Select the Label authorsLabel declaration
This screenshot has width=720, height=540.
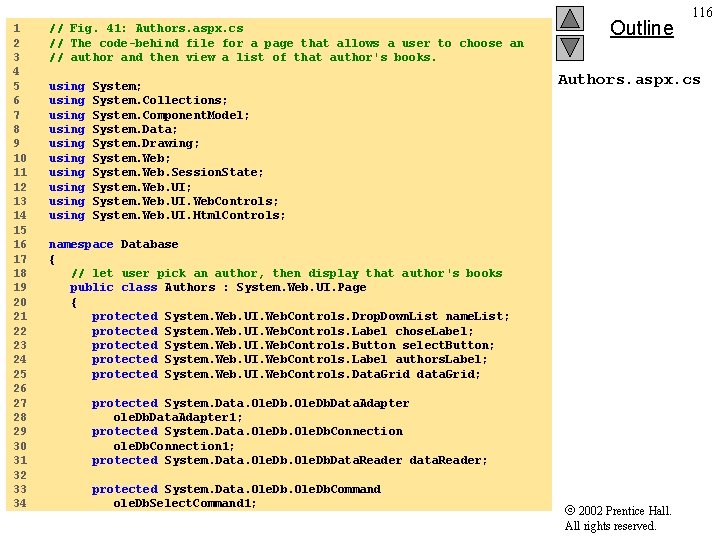pos(289,360)
